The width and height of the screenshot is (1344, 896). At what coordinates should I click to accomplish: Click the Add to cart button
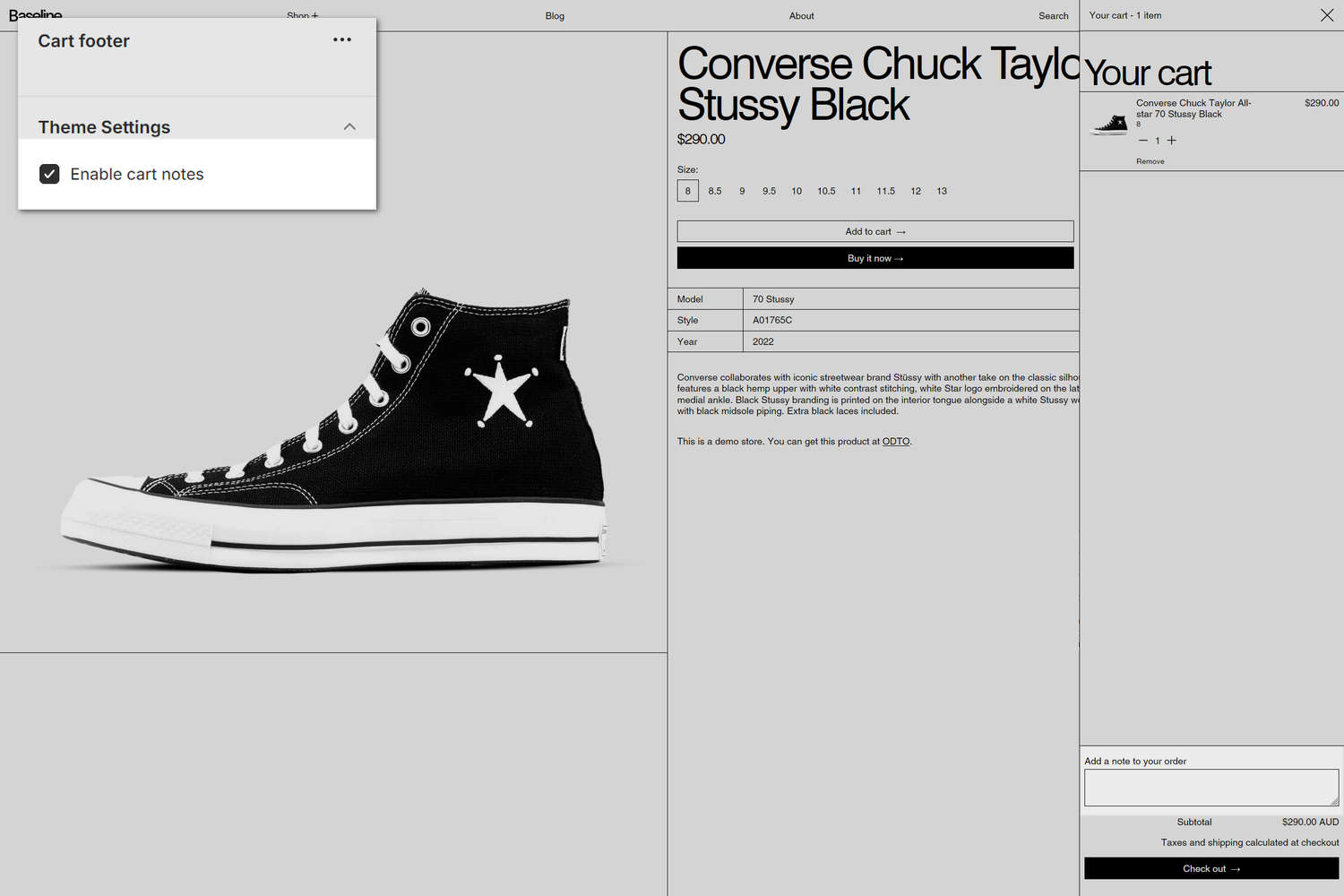pos(874,231)
